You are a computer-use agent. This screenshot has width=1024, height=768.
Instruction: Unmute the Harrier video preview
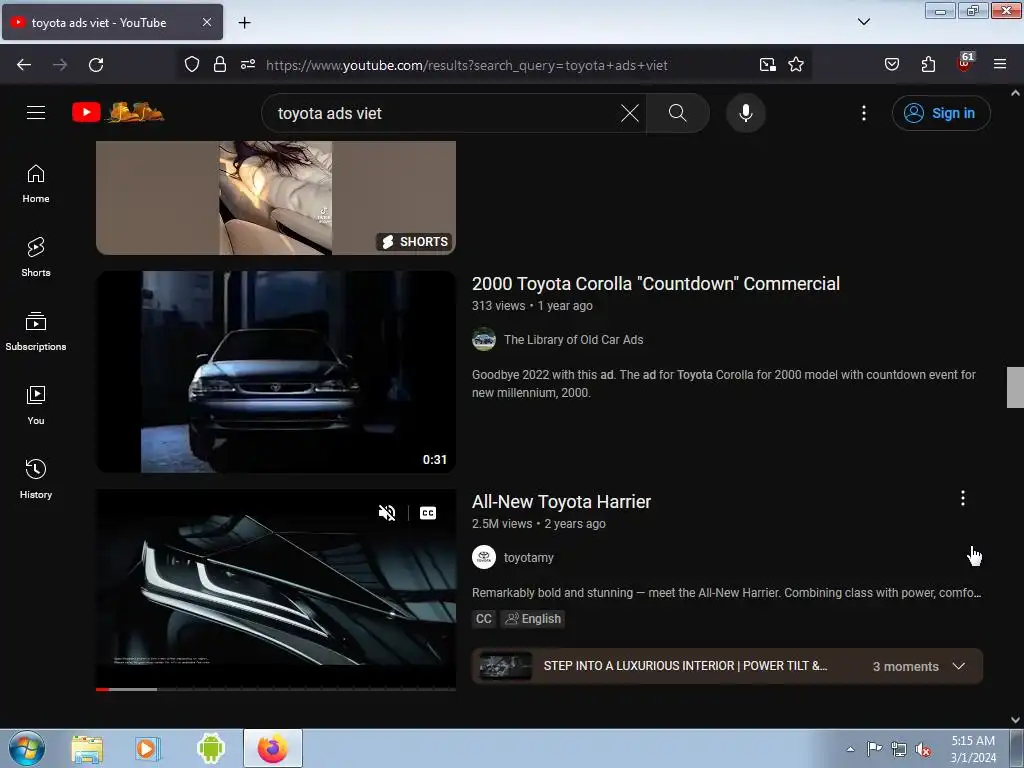[387, 513]
